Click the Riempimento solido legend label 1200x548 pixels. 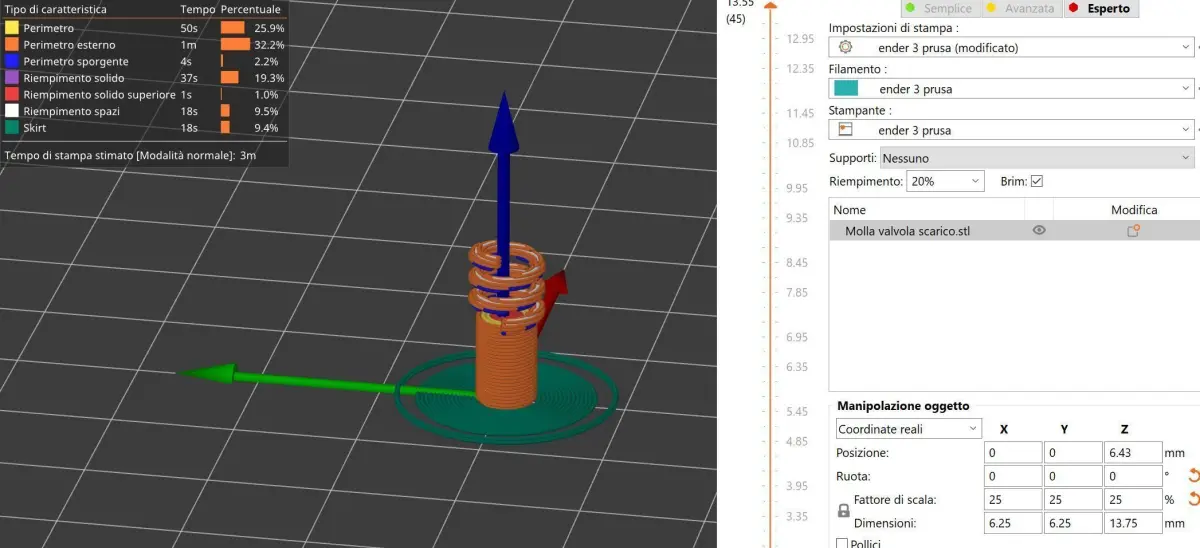[74, 78]
